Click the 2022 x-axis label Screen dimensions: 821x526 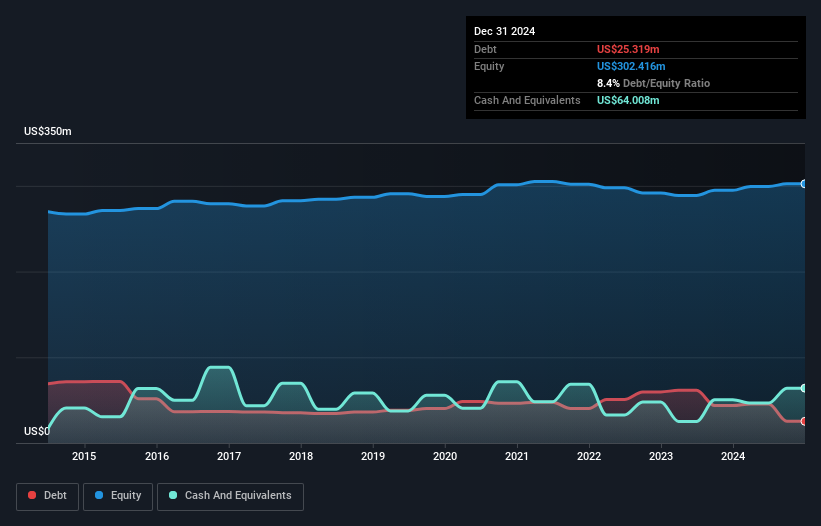pos(589,456)
